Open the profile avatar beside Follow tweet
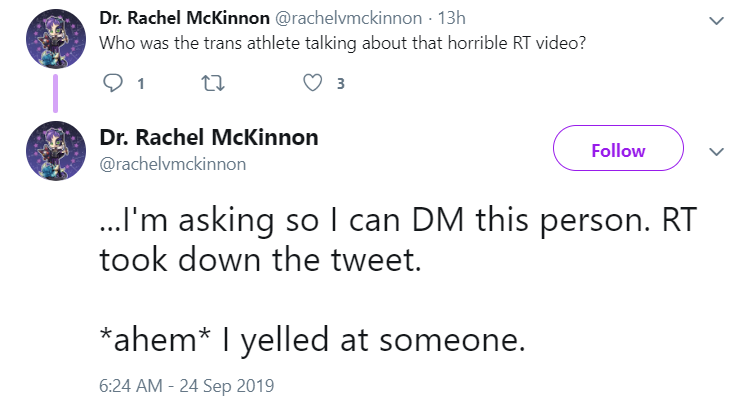 click(x=56, y=151)
